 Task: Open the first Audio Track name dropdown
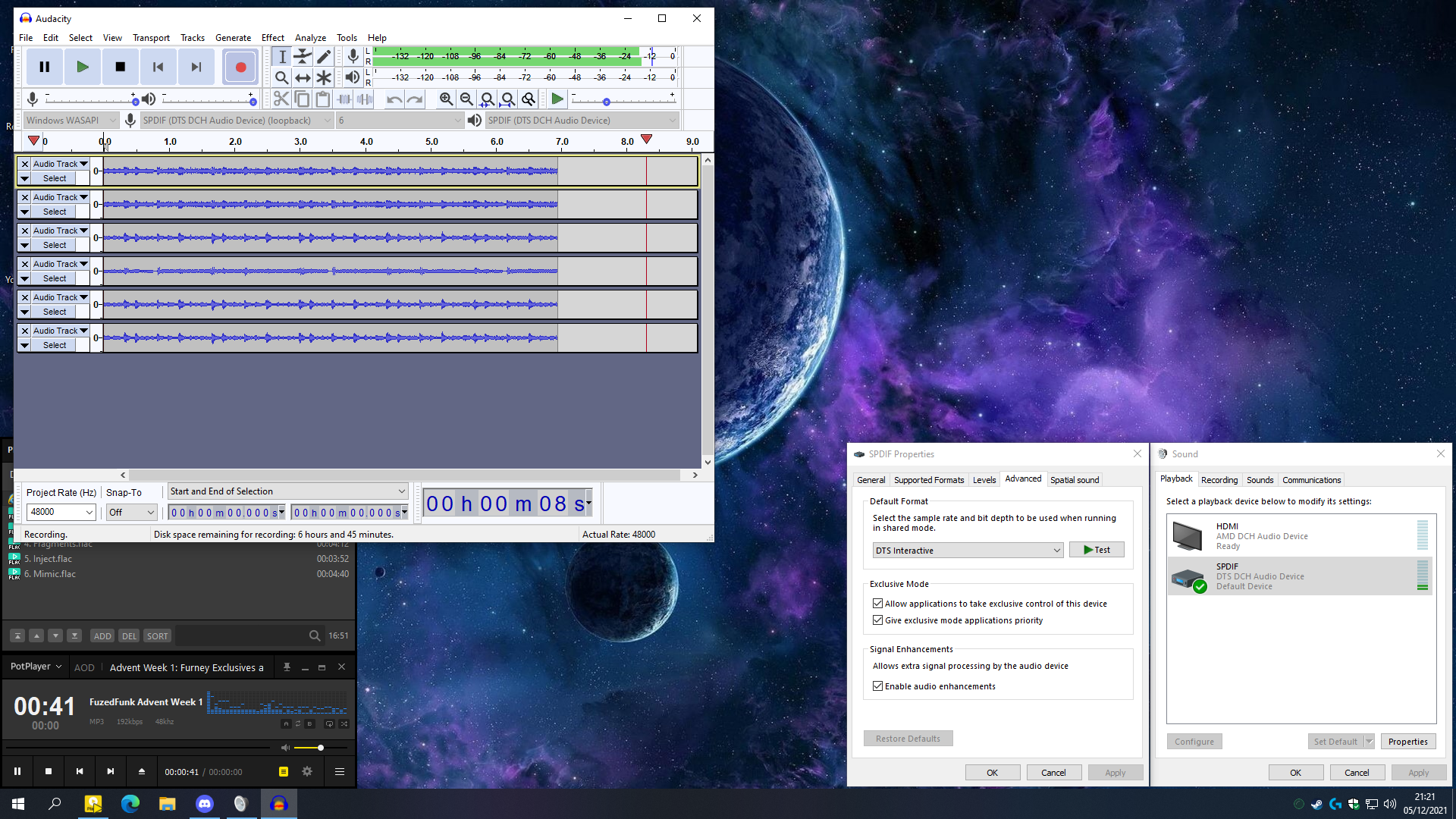tap(60, 164)
